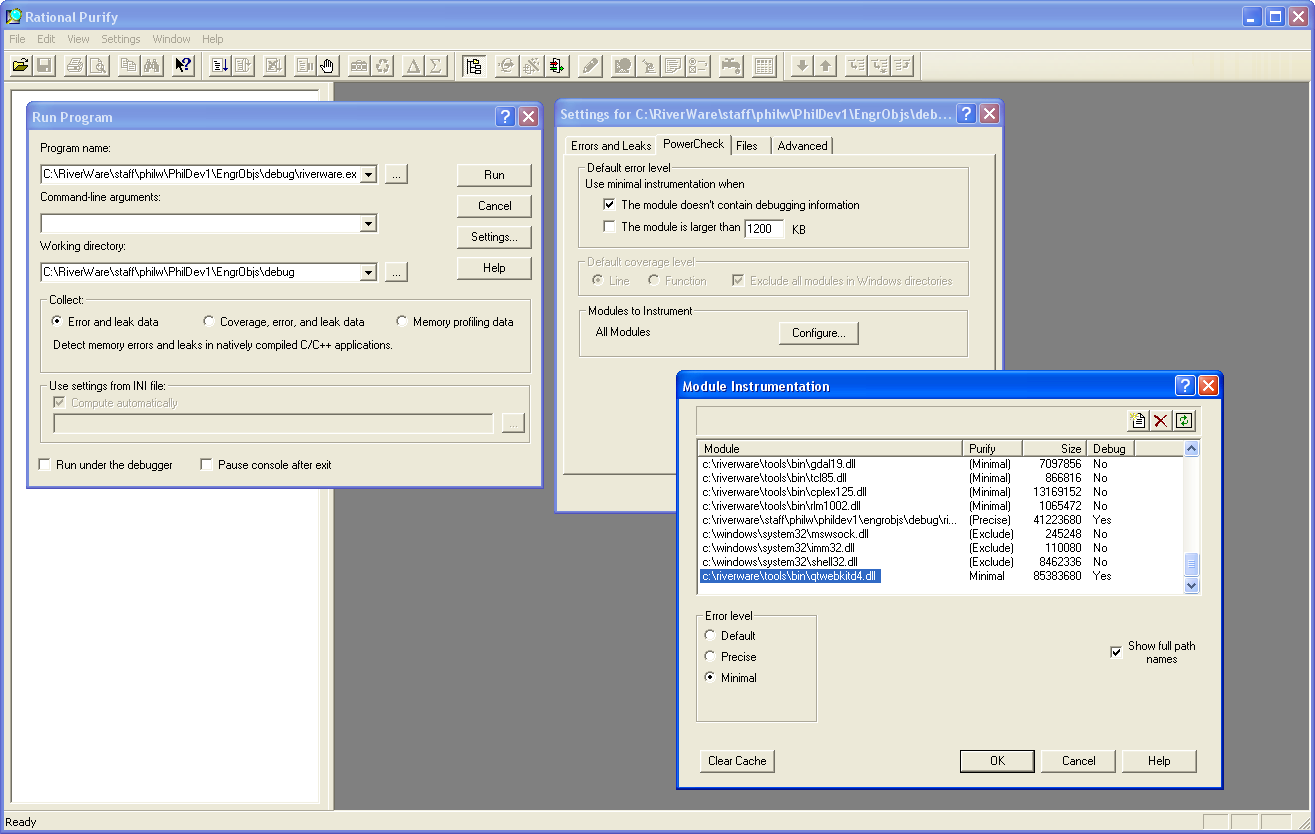Click the up arrow toolbar icon
Image resolution: width=1315 pixels, height=834 pixels.
click(824, 66)
